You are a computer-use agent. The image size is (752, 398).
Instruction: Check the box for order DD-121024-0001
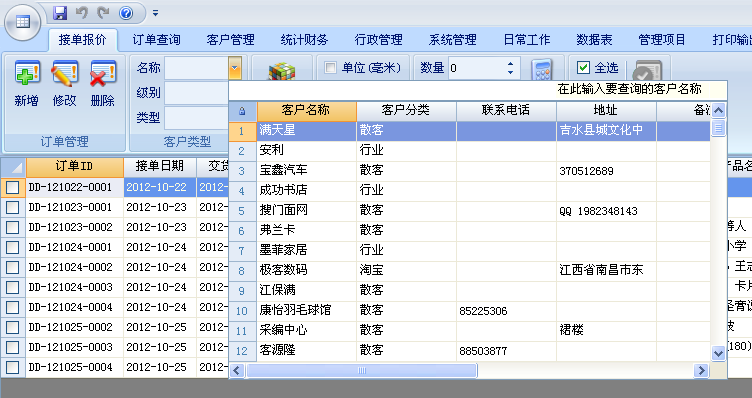12,248
